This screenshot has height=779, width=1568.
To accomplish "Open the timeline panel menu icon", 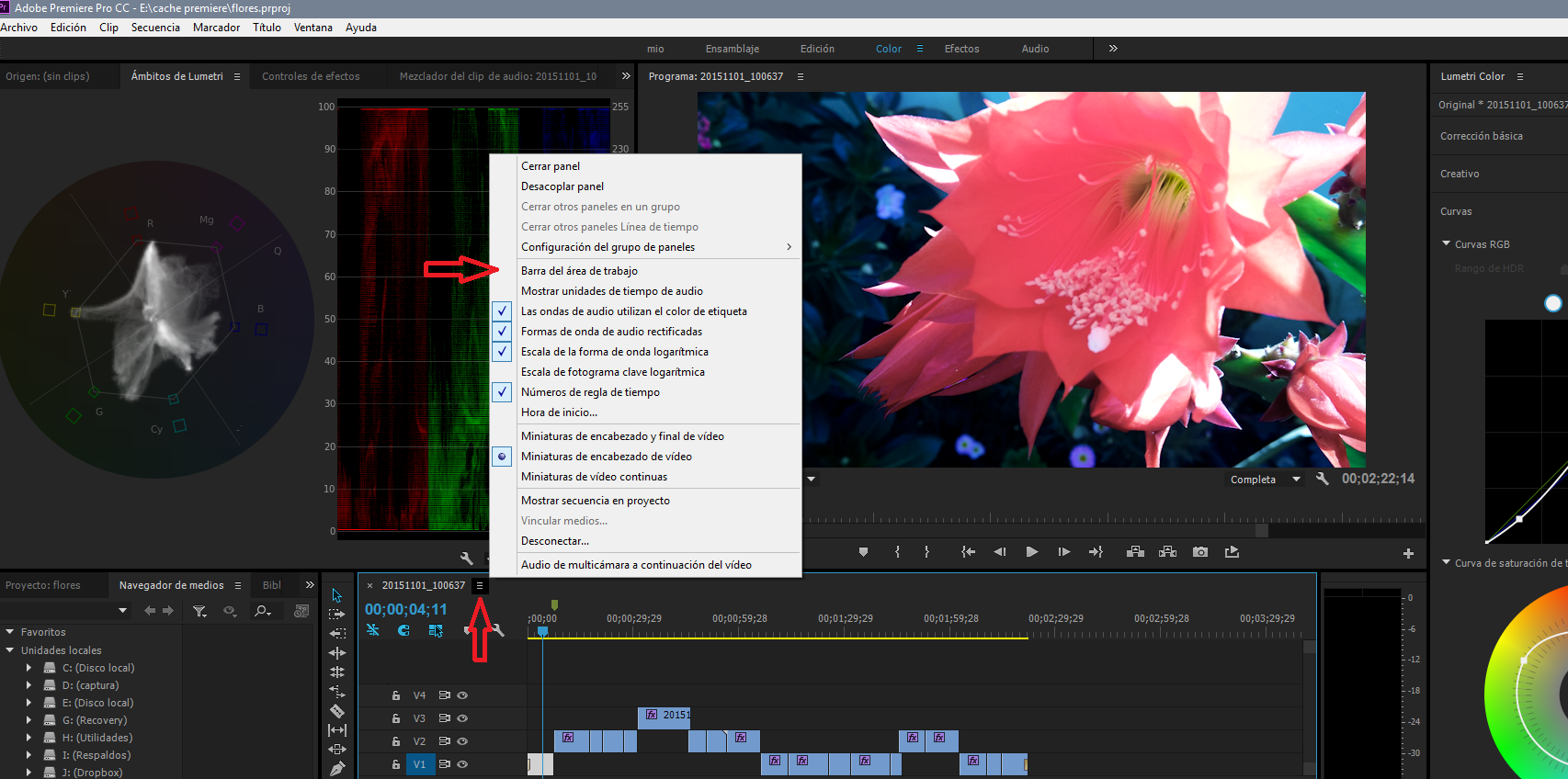I will (x=479, y=585).
